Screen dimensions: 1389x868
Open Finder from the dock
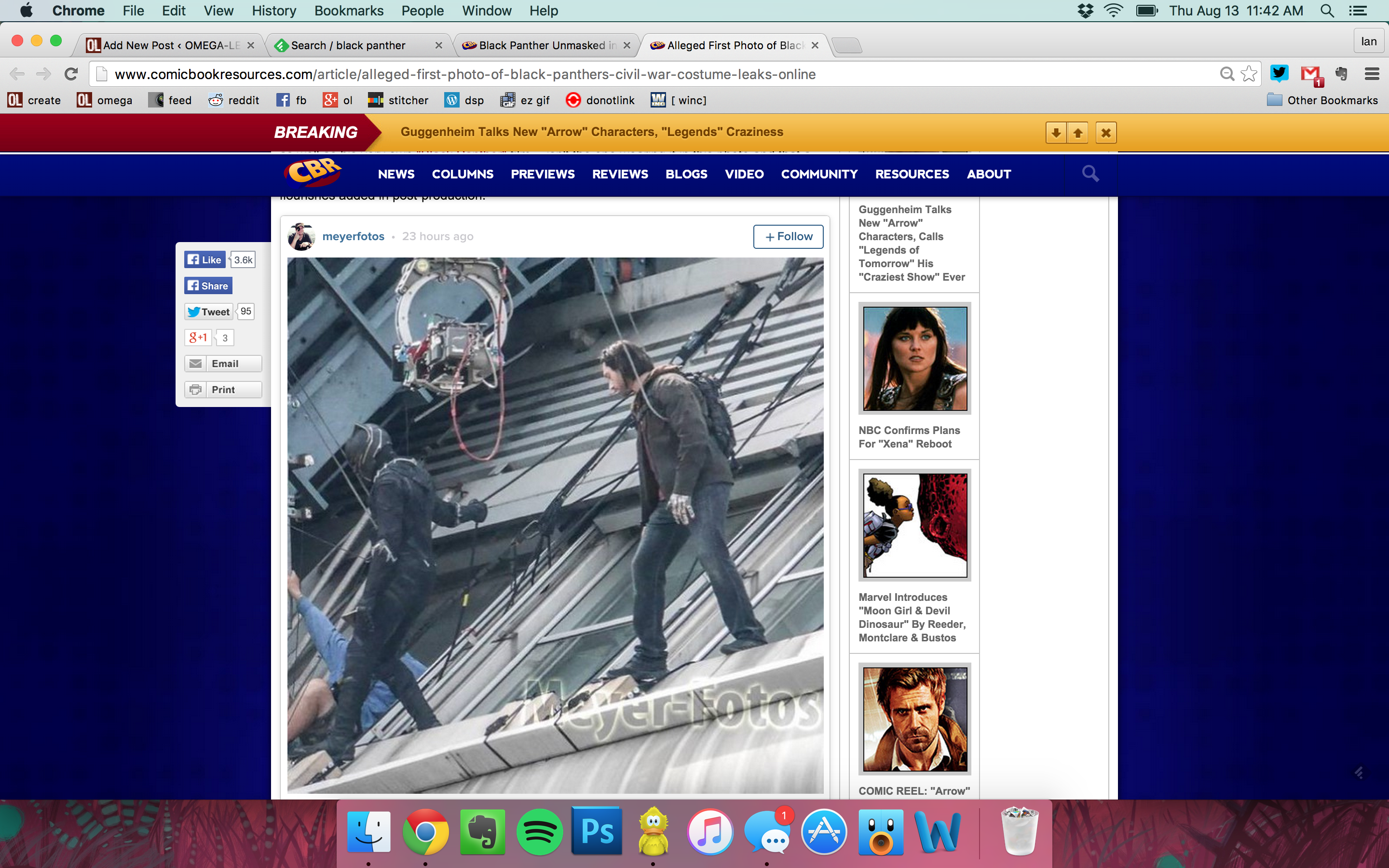pos(369,831)
